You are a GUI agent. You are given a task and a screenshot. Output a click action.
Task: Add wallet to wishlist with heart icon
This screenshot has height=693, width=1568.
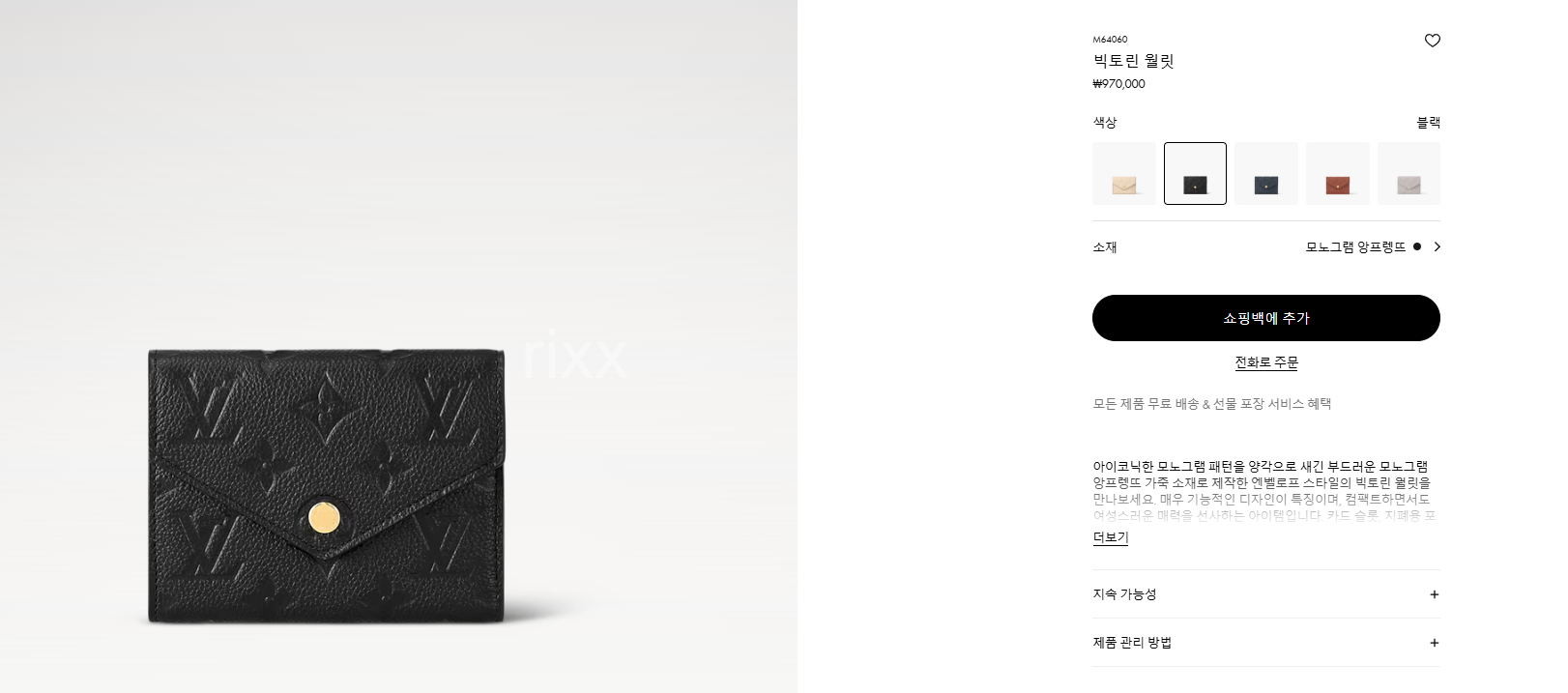point(1432,41)
